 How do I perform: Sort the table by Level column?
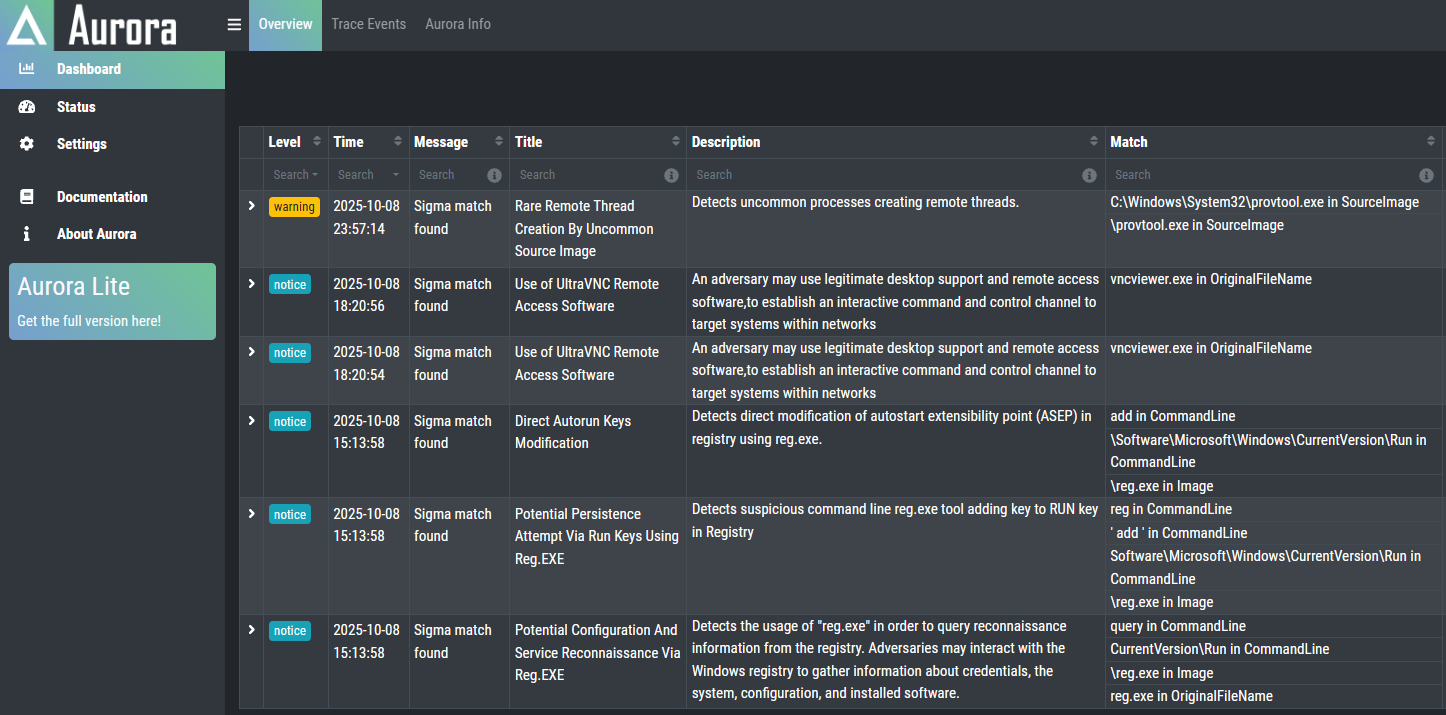317,142
